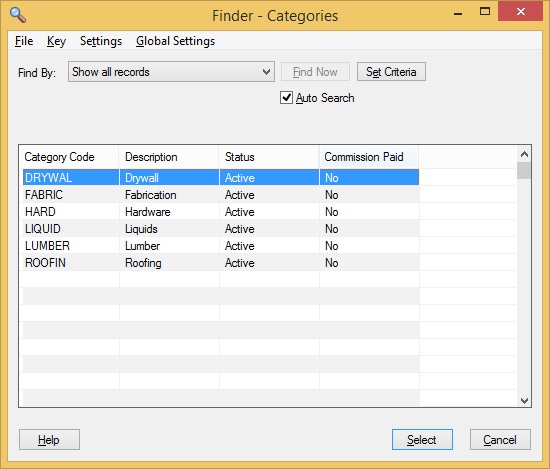The height and width of the screenshot is (469, 550).
Task: Open the Find By dropdown
Action: pyautogui.click(x=171, y=72)
